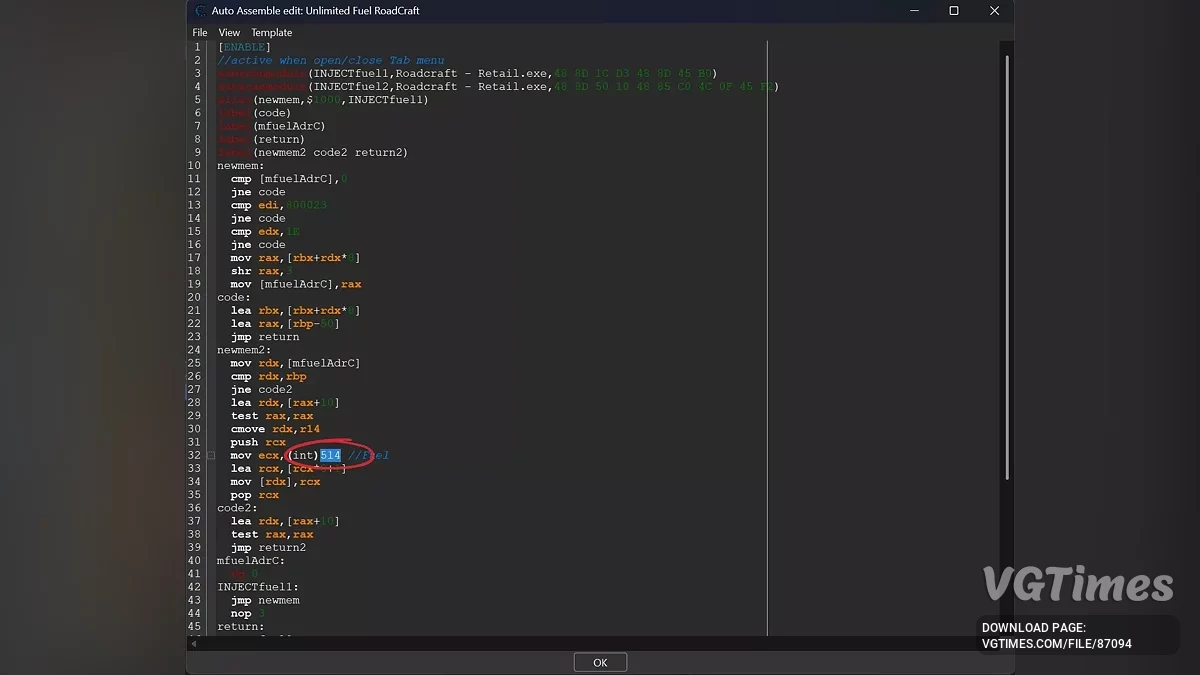This screenshot has height=675, width=1200.
Task: Click the highlighted 514 fuel value
Action: [330, 456]
